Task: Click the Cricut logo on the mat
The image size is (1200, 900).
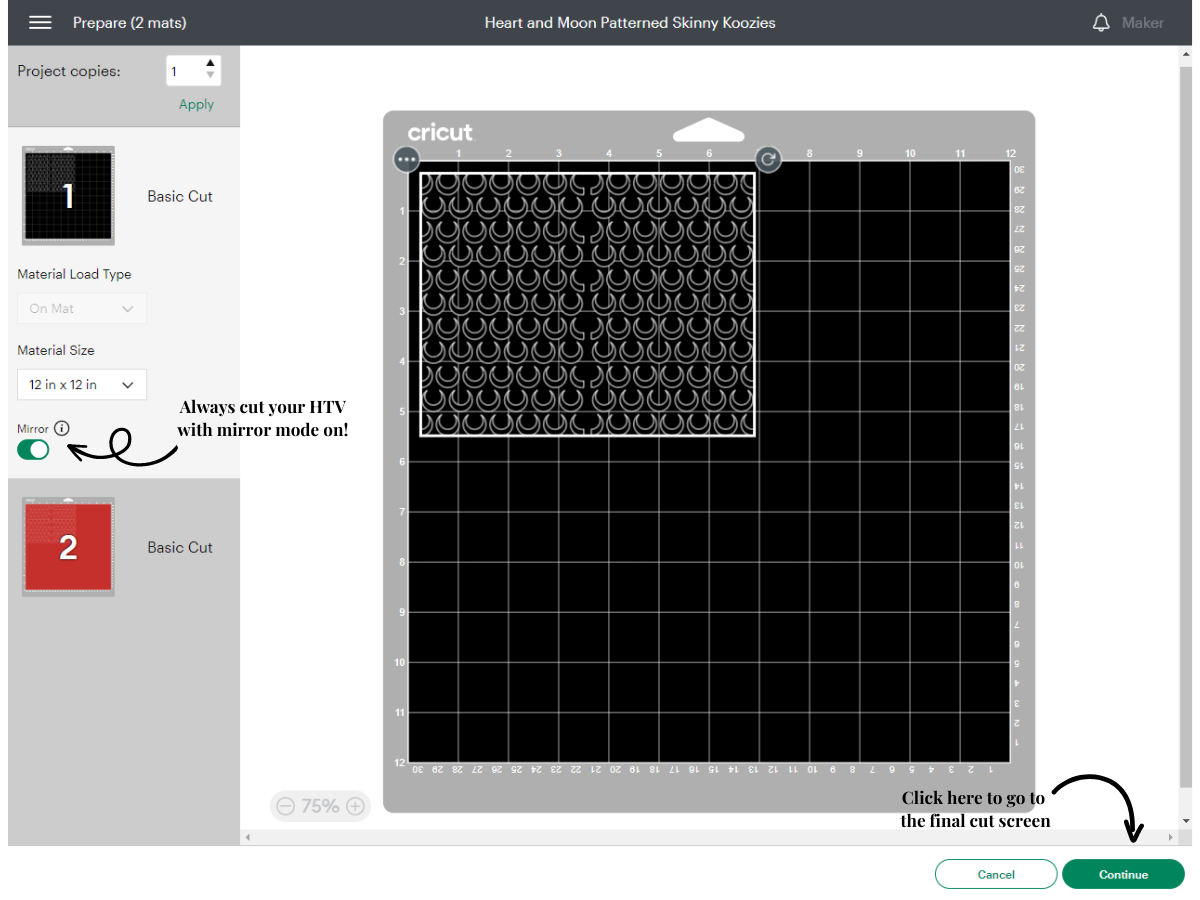Action: tap(440, 132)
